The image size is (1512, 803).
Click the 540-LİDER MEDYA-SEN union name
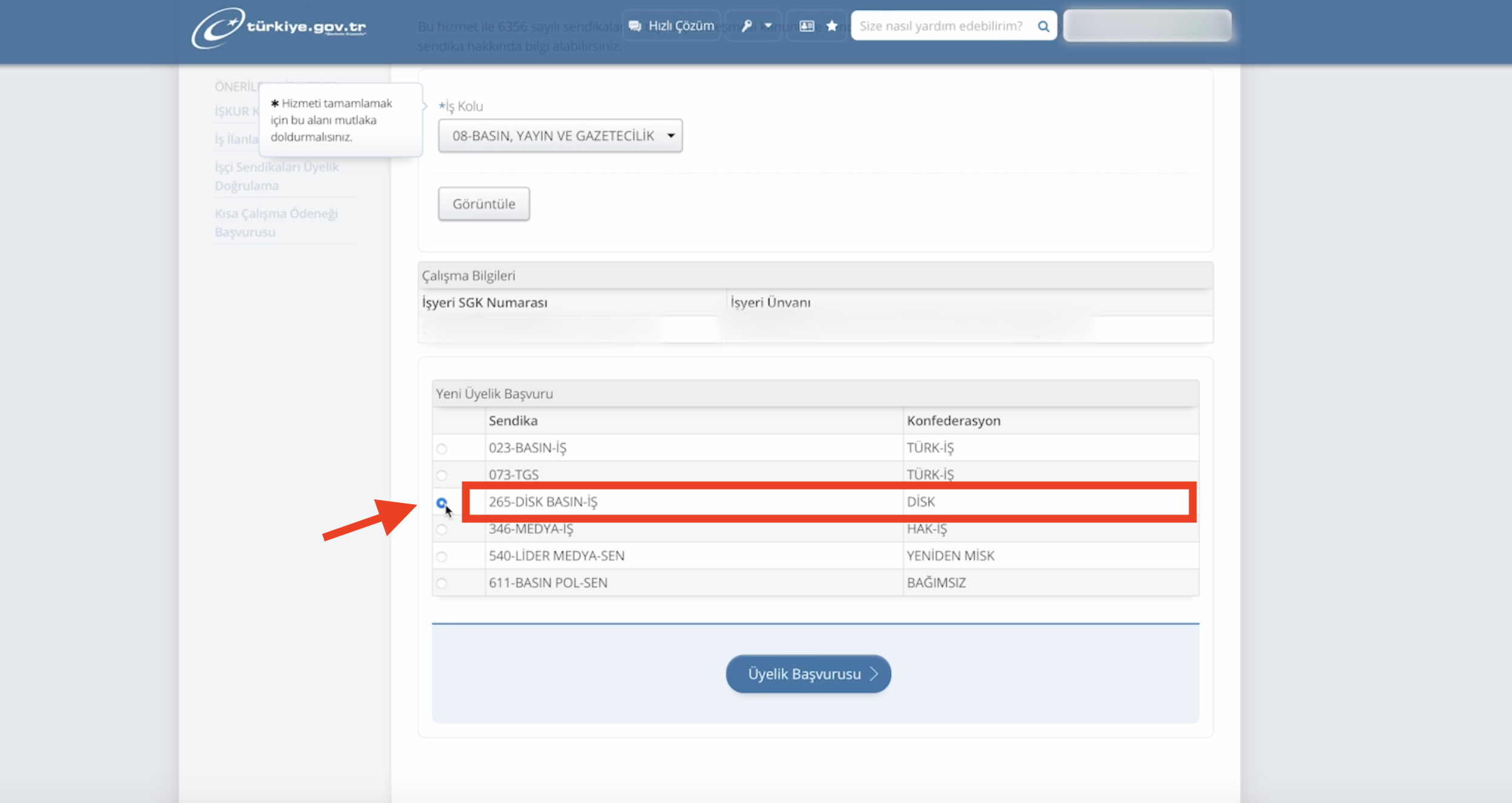pos(556,555)
